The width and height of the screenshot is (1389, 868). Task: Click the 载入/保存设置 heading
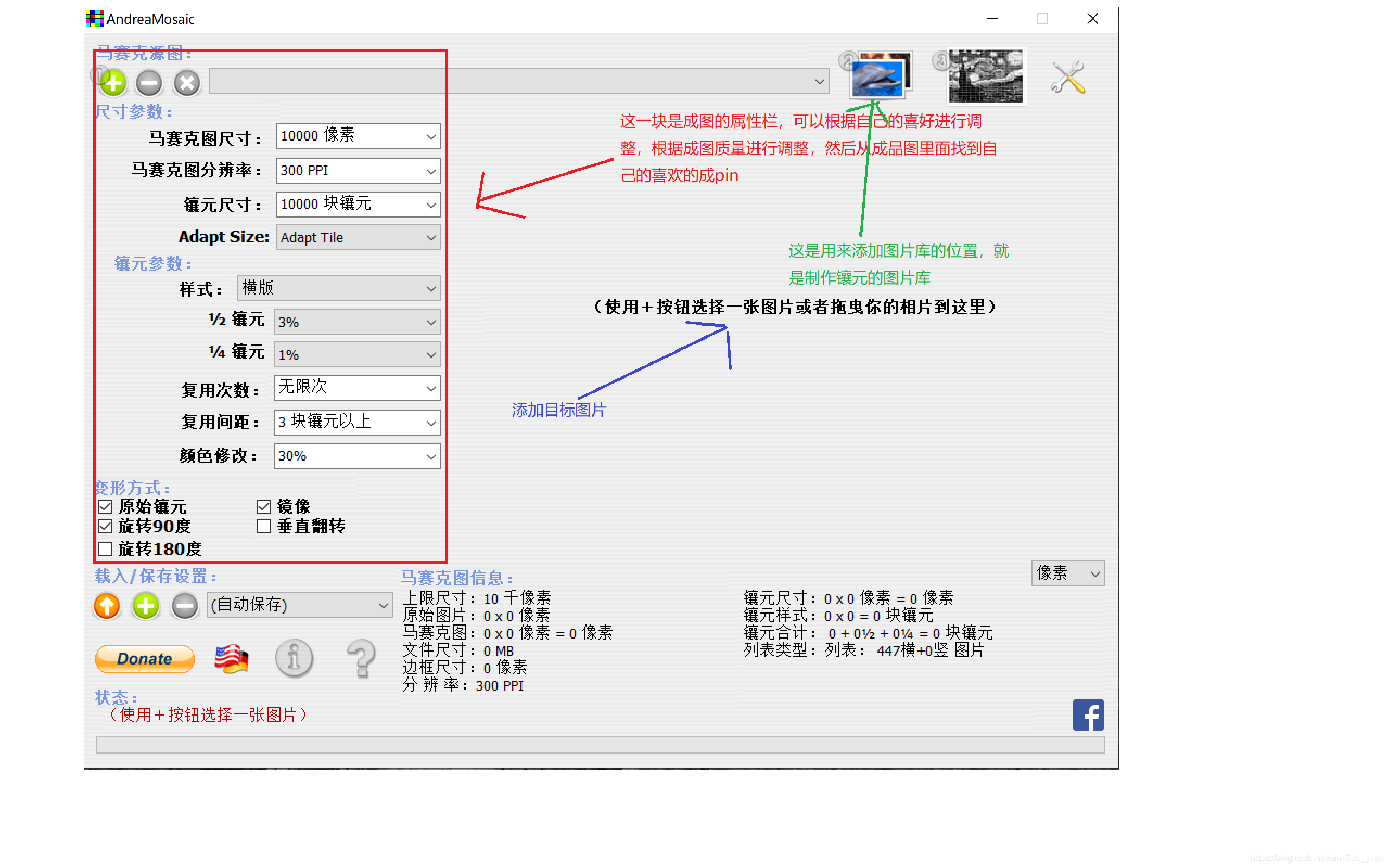pos(156,576)
